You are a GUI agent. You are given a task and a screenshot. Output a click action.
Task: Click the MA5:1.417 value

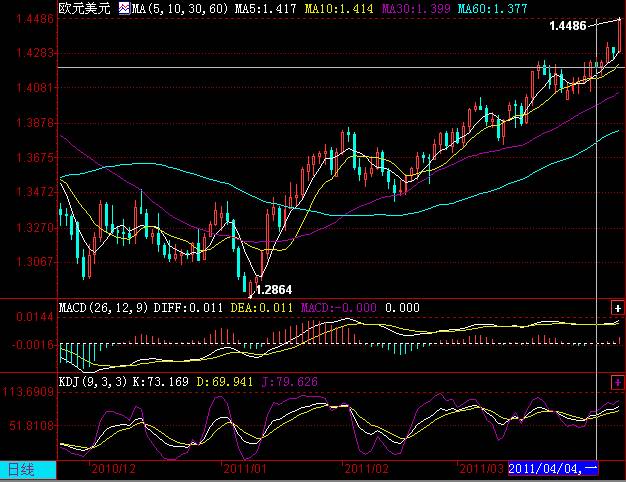point(265,8)
